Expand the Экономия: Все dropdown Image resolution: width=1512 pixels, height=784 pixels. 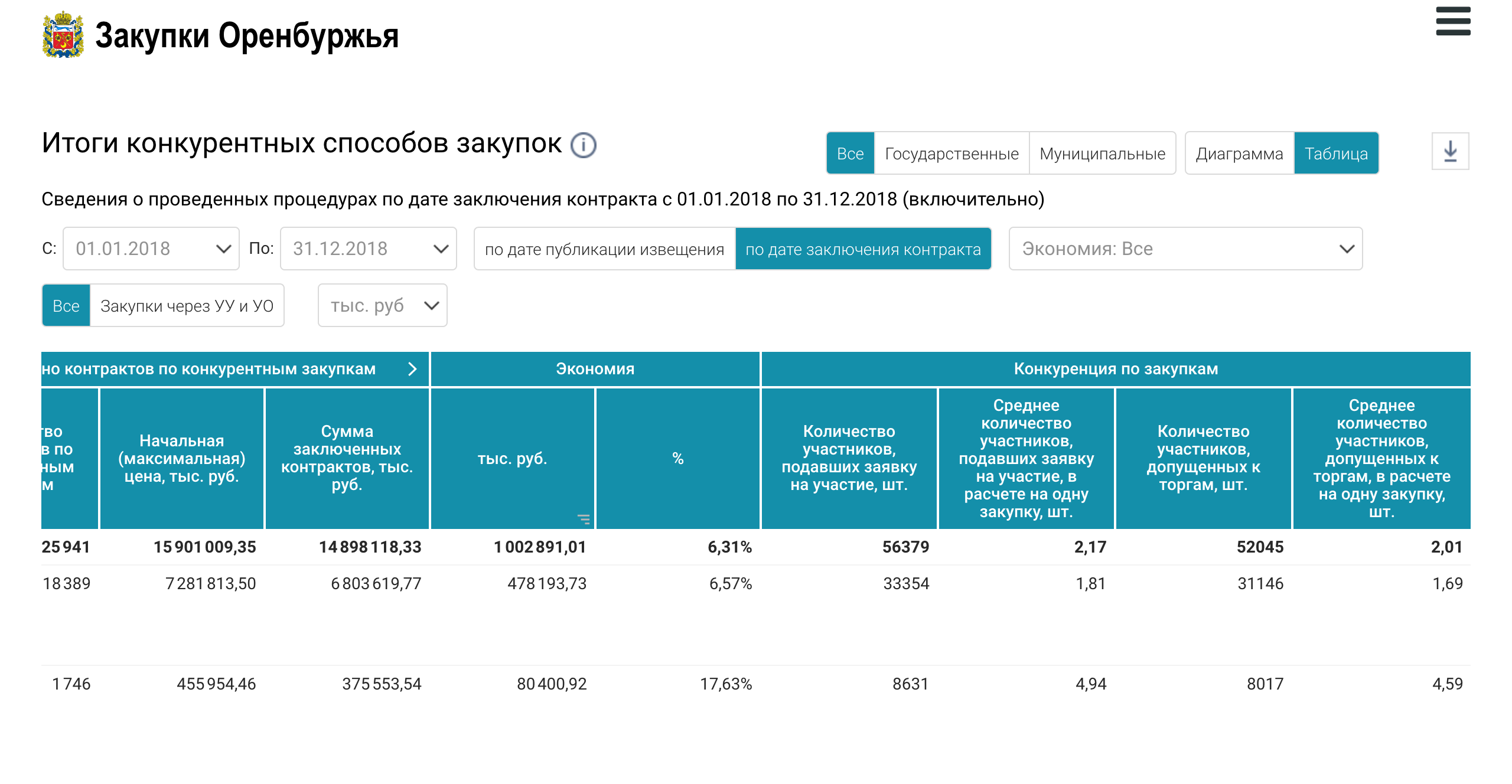(x=1185, y=249)
